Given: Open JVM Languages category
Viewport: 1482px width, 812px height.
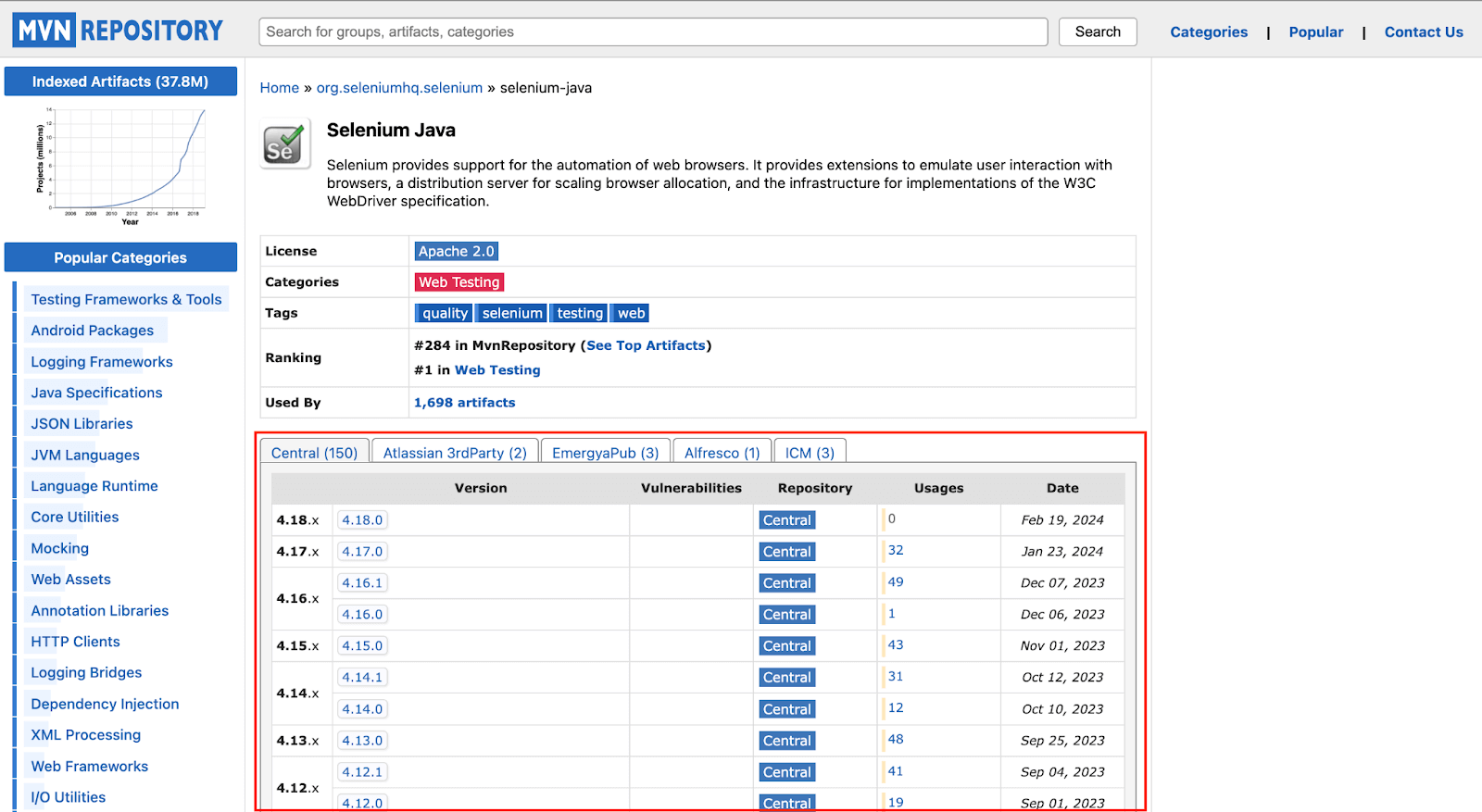Looking at the screenshot, I should coord(85,456).
